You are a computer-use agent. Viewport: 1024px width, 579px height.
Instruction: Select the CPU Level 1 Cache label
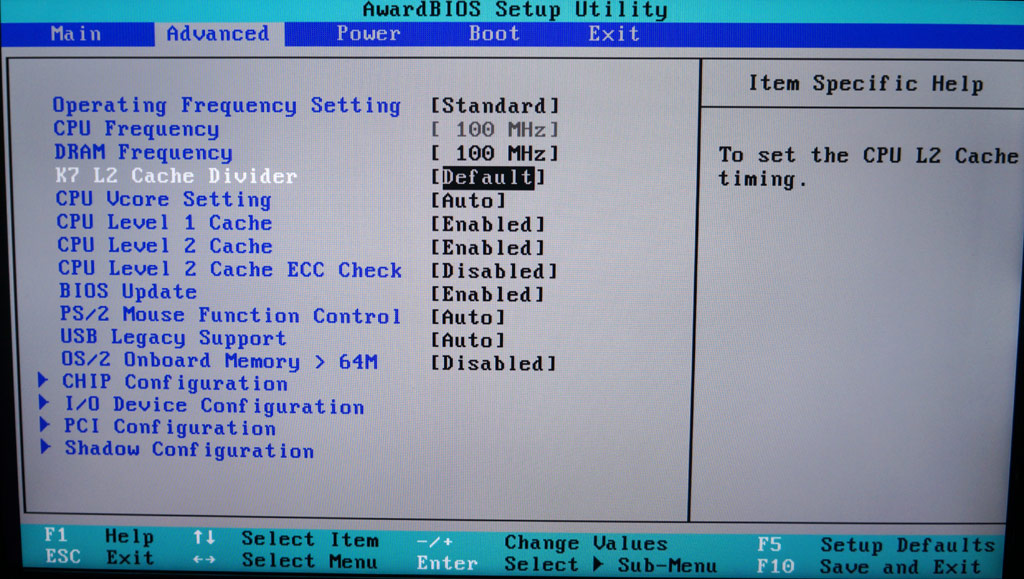(x=164, y=223)
